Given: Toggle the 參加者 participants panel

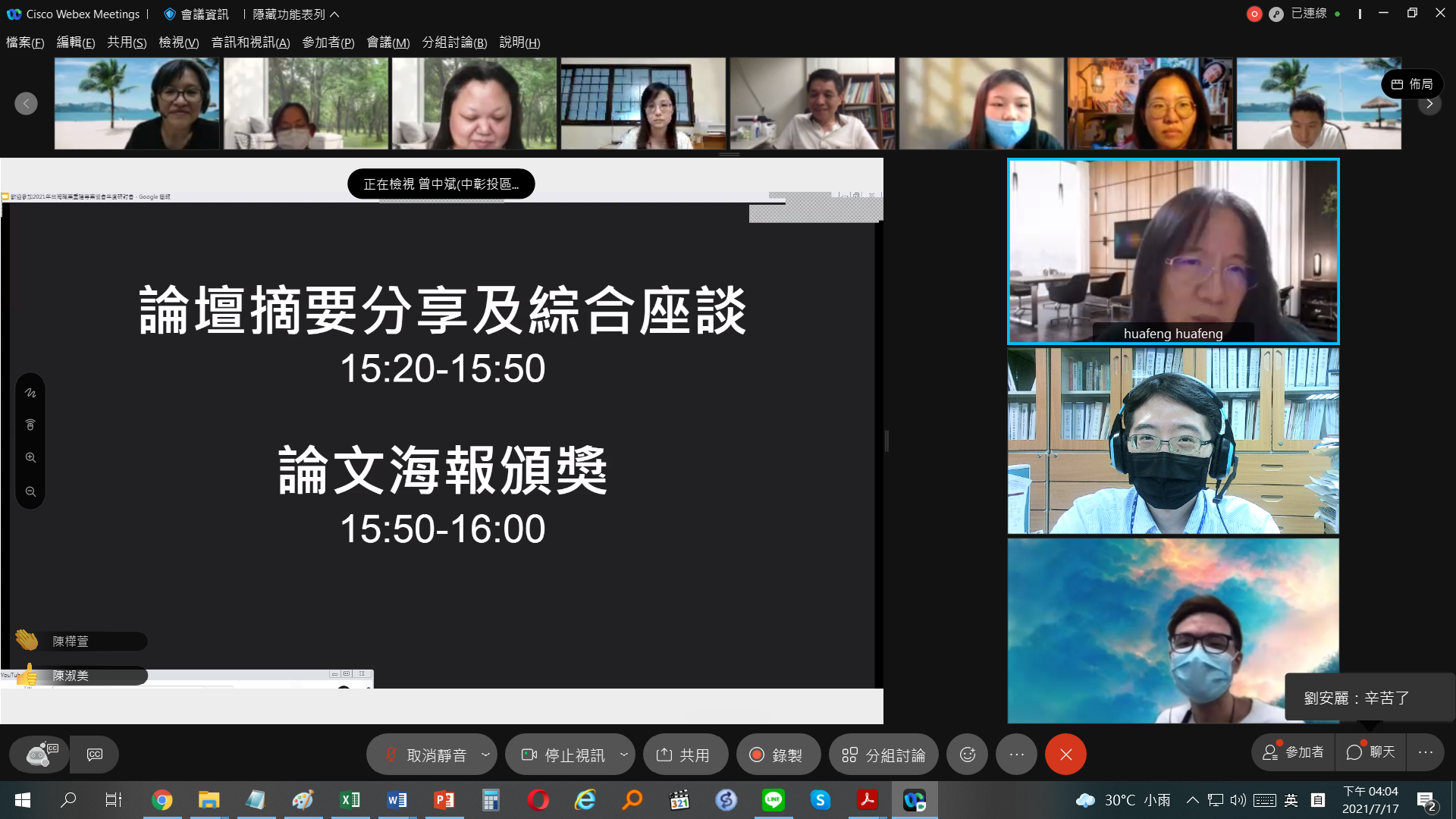Looking at the screenshot, I should (1294, 752).
